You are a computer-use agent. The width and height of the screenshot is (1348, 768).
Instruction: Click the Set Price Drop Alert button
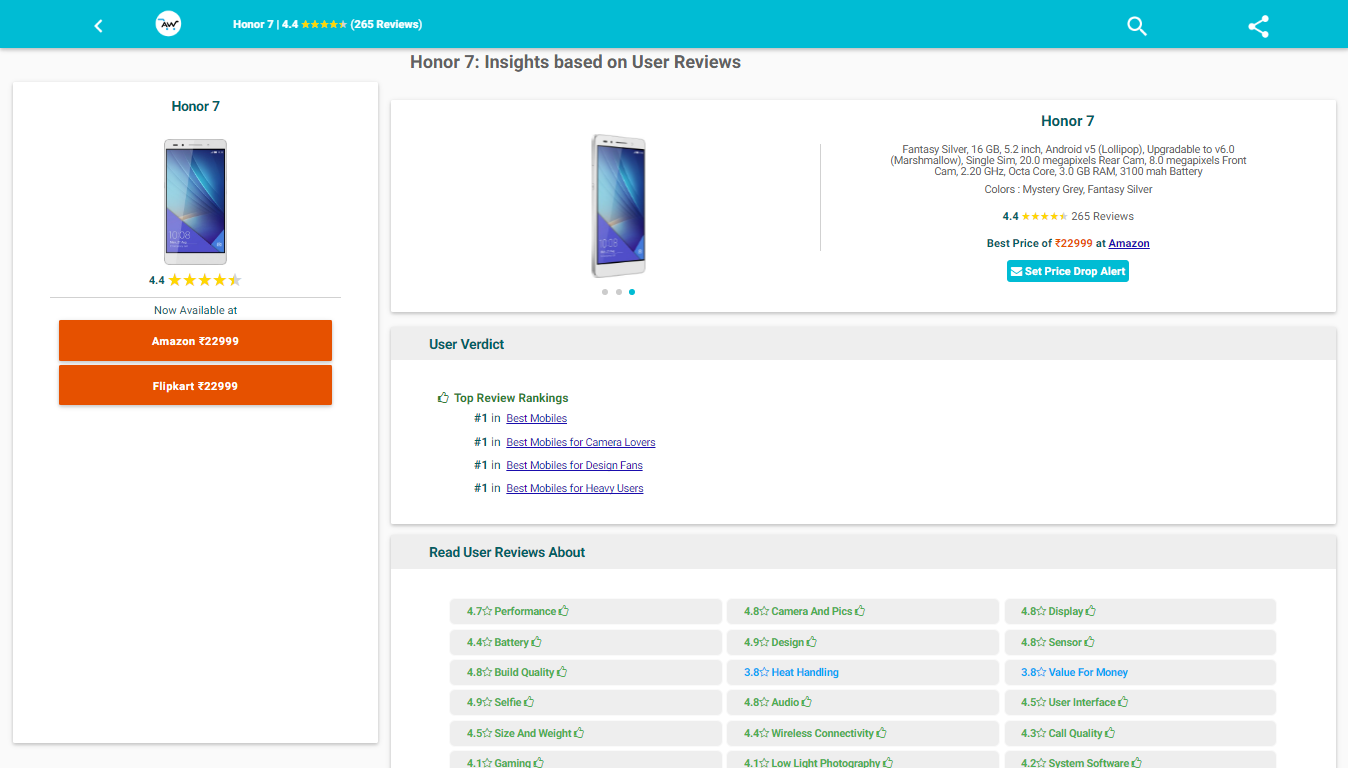click(x=1068, y=271)
